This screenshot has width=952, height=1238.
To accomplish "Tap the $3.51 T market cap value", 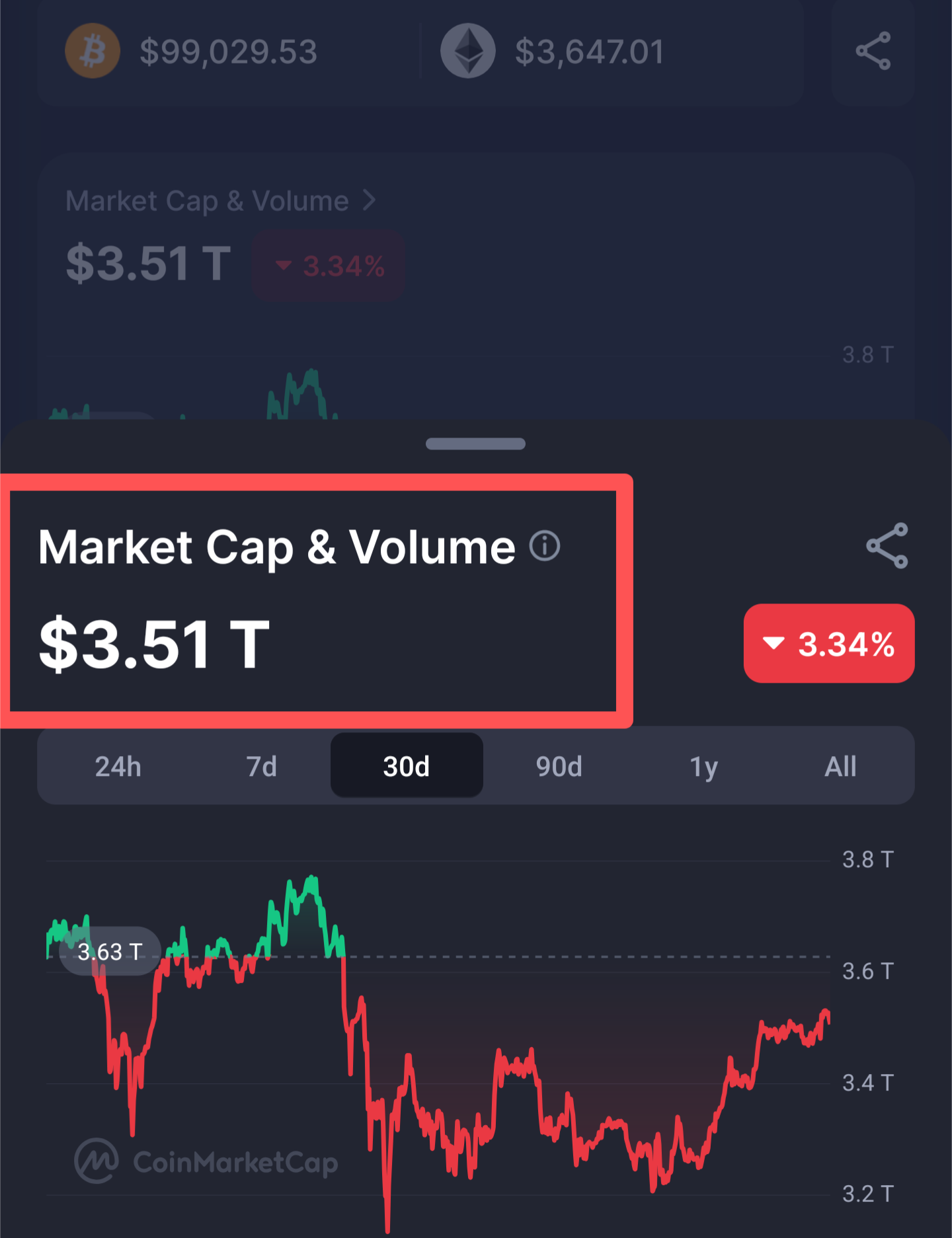I will [154, 644].
